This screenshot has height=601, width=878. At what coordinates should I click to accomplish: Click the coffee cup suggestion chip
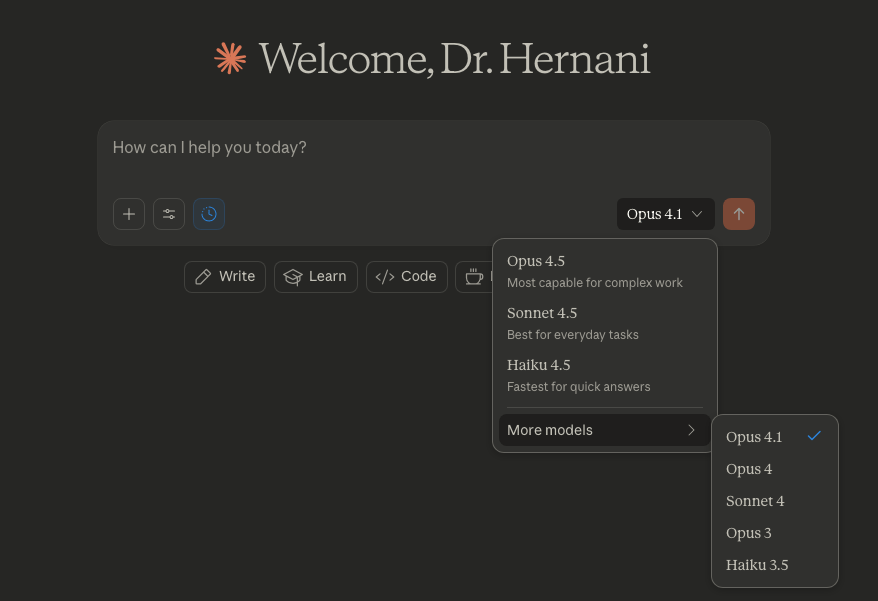474,277
